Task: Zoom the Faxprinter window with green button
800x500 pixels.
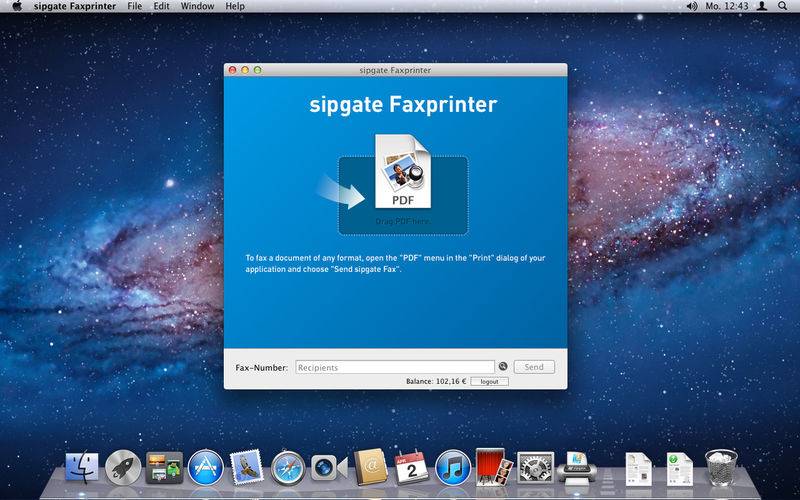Action: click(x=257, y=70)
